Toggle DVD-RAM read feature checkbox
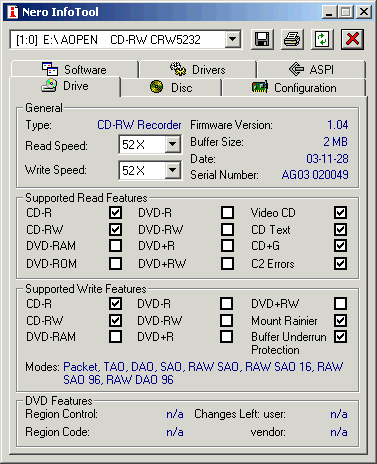The image size is (377, 464). point(115,246)
